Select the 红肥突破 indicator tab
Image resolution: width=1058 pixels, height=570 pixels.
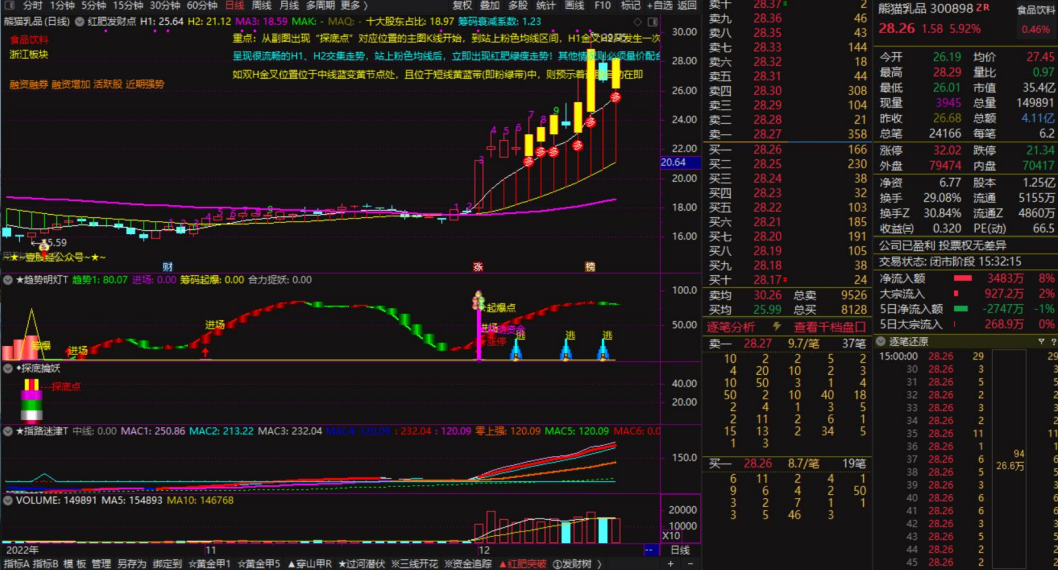[523, 563]
